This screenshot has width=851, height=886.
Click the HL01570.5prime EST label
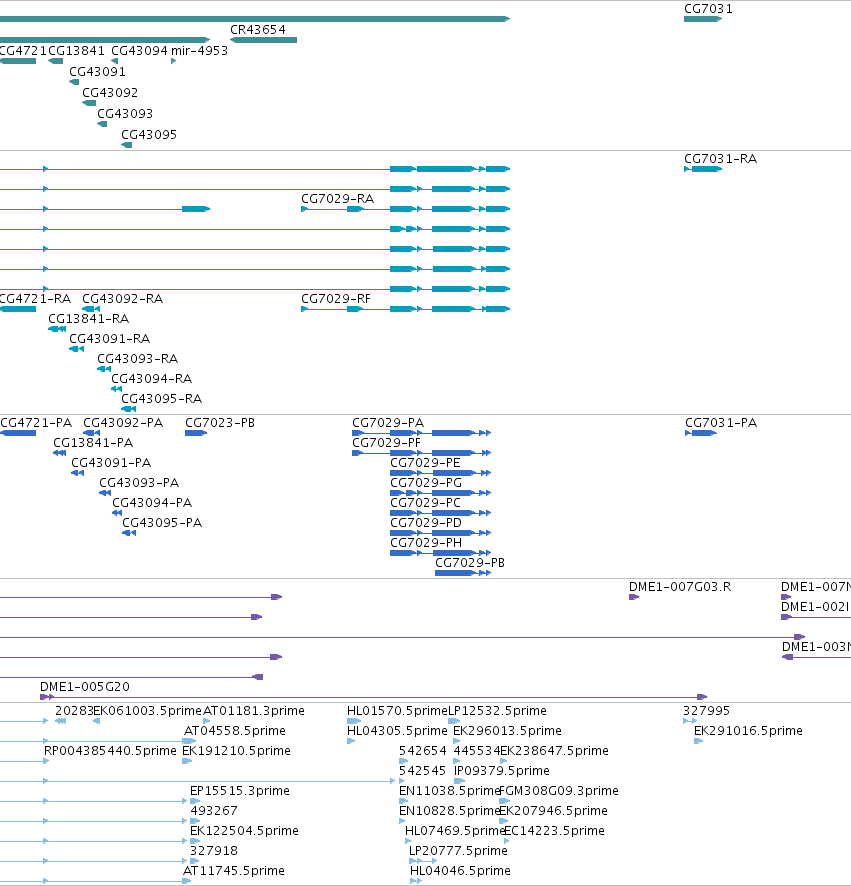[397, 711]
